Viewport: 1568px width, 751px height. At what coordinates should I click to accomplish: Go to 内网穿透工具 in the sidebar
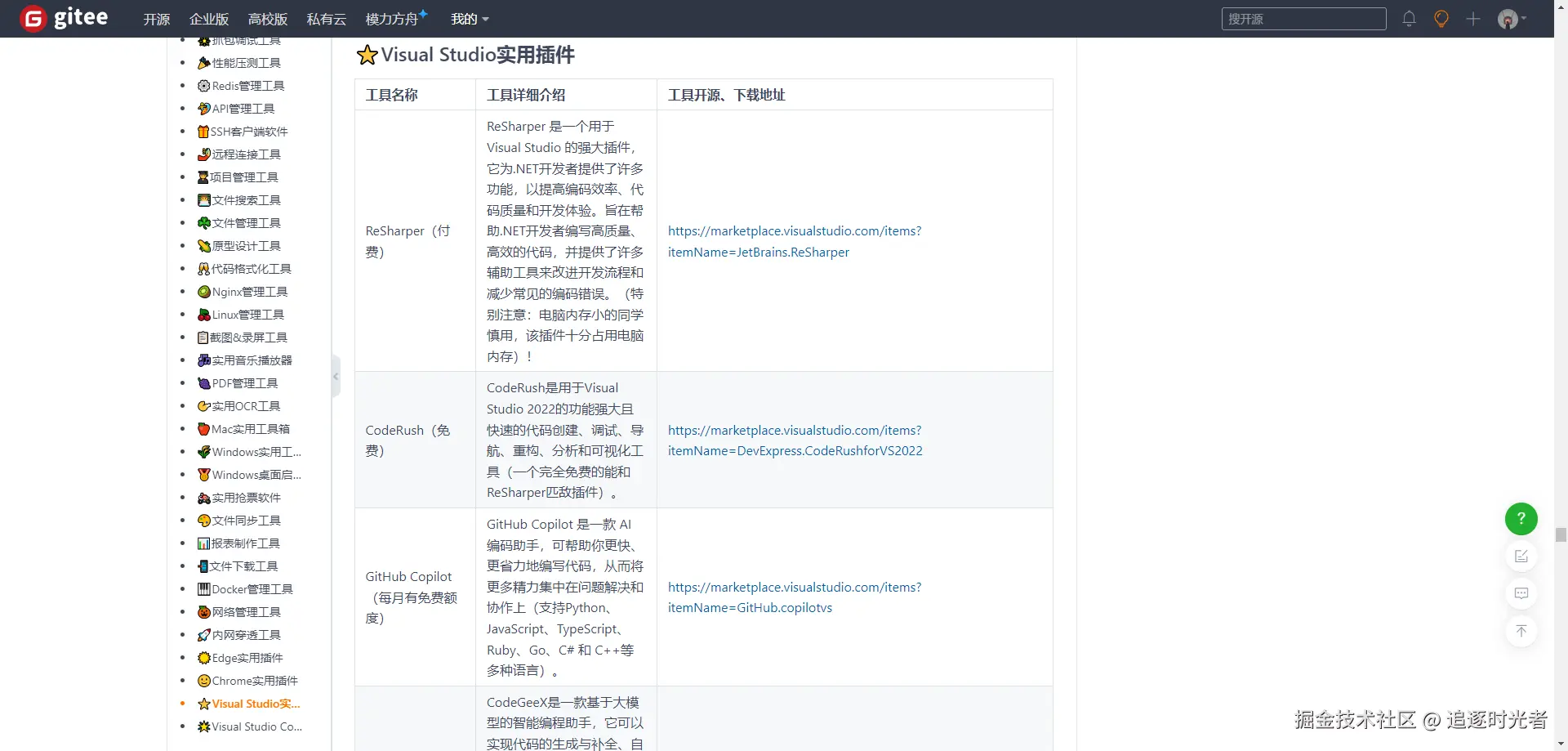coord(239,635)
